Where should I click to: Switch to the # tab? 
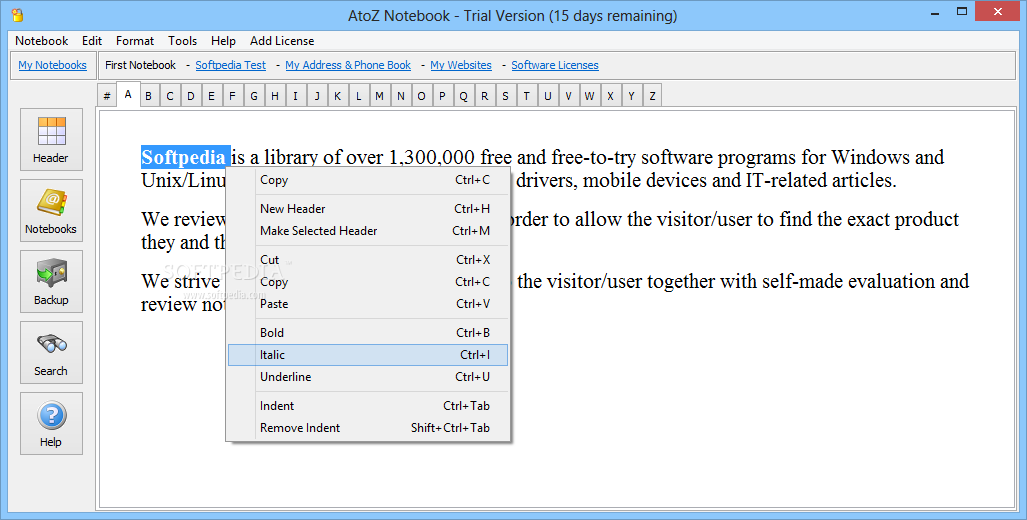(107, 96)
